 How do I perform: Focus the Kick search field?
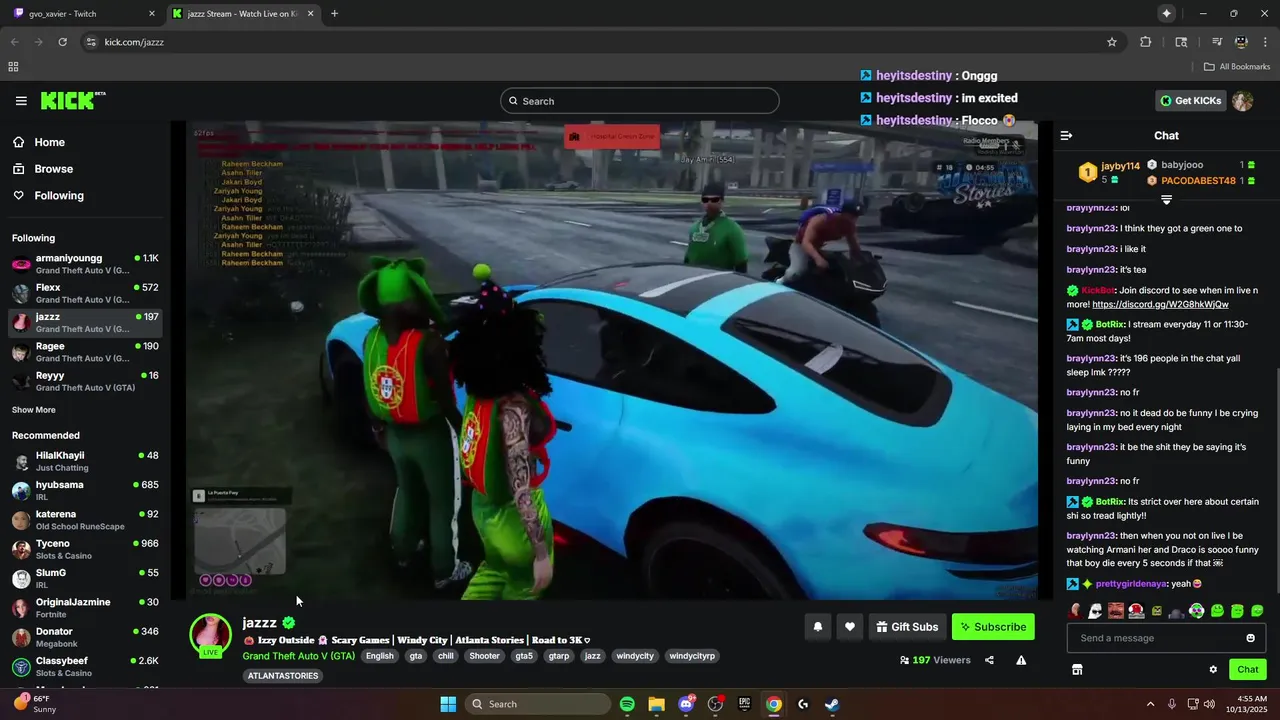[640, 101]
